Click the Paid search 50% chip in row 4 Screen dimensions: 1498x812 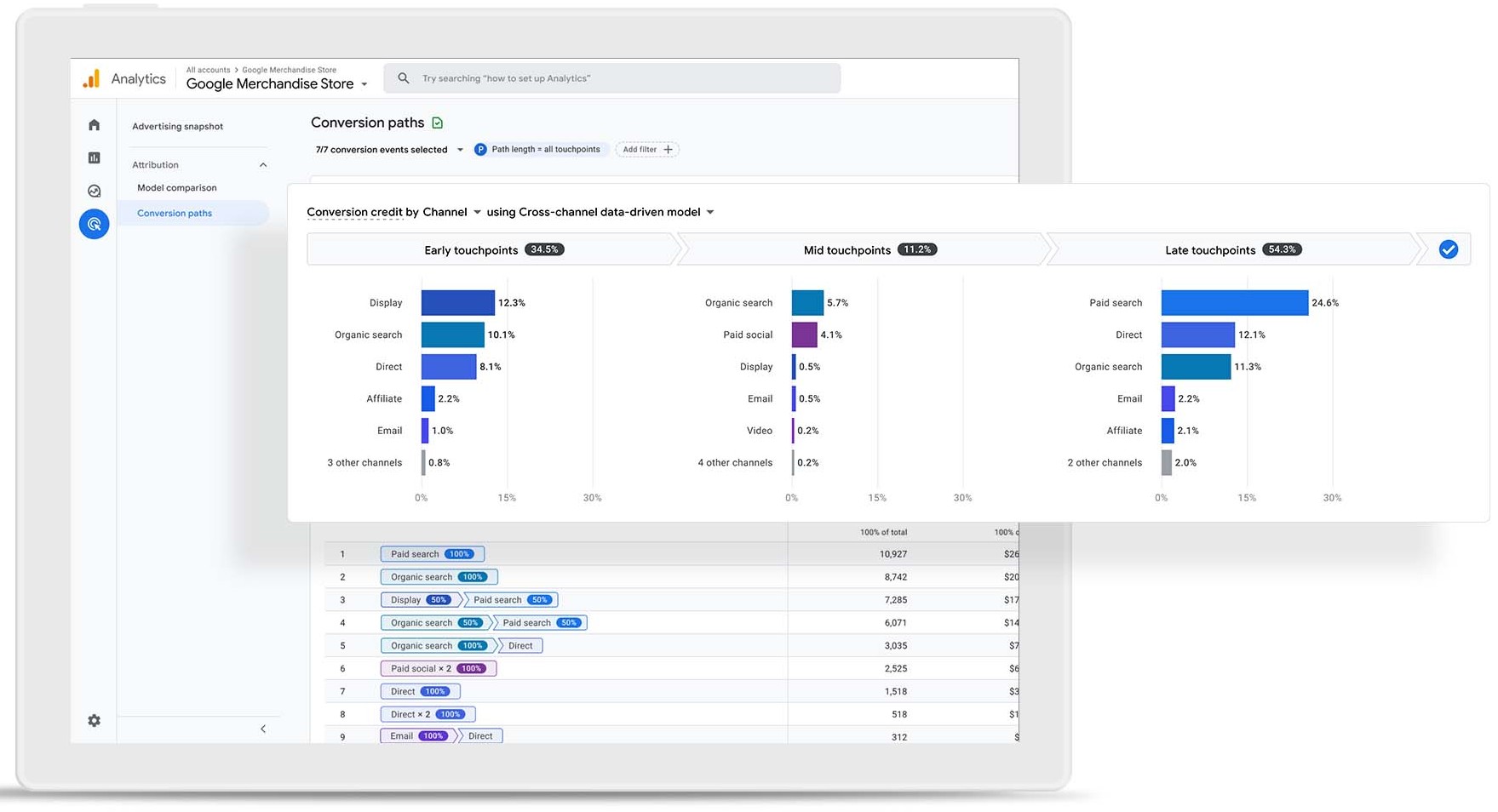tap(542, 623)
